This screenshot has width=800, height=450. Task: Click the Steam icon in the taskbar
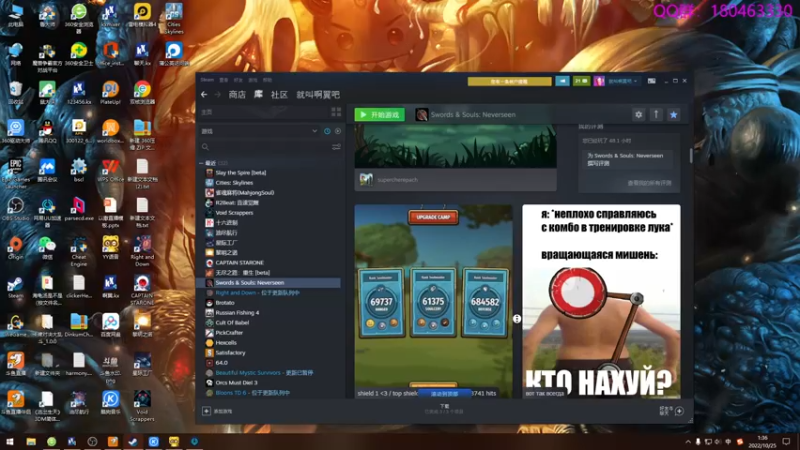[x=133, y=441]
